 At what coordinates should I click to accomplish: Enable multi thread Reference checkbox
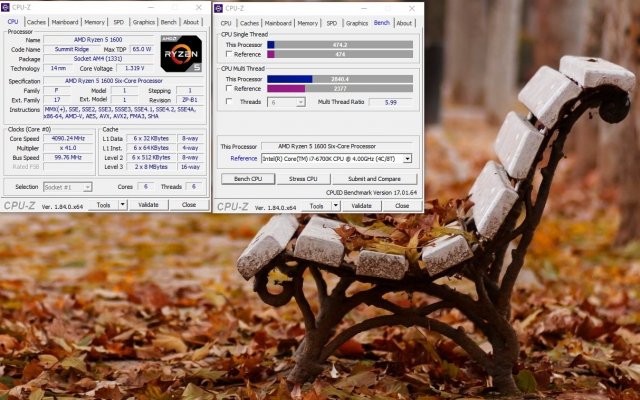[x=229, y=88]
